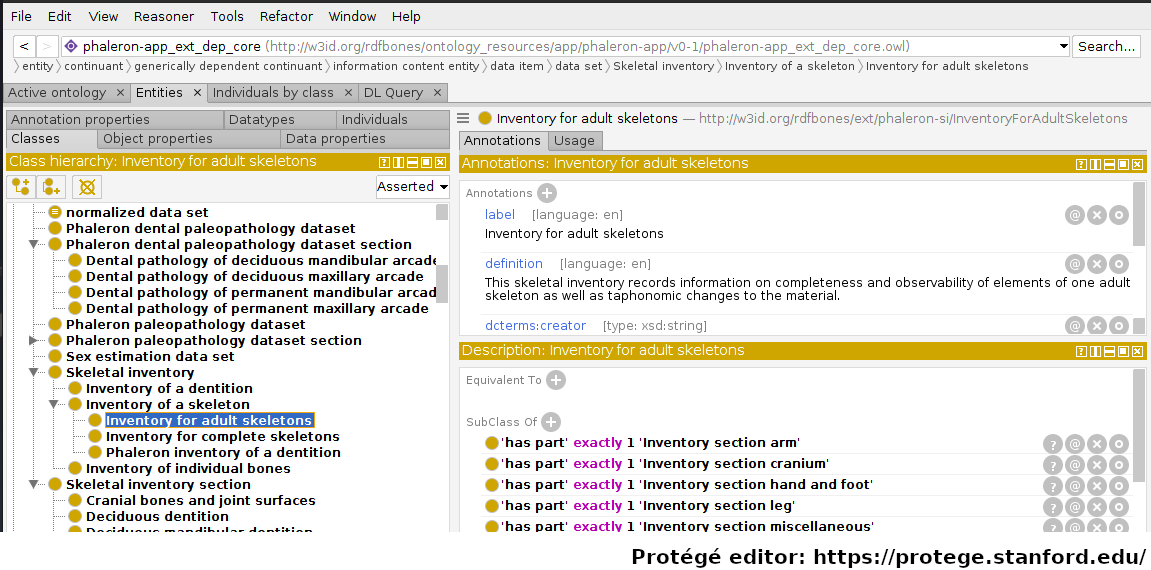This screenshot has width=1151, height=570.
Task: Collapse the Skeletal inventory section node
Action: pos(33,485)
